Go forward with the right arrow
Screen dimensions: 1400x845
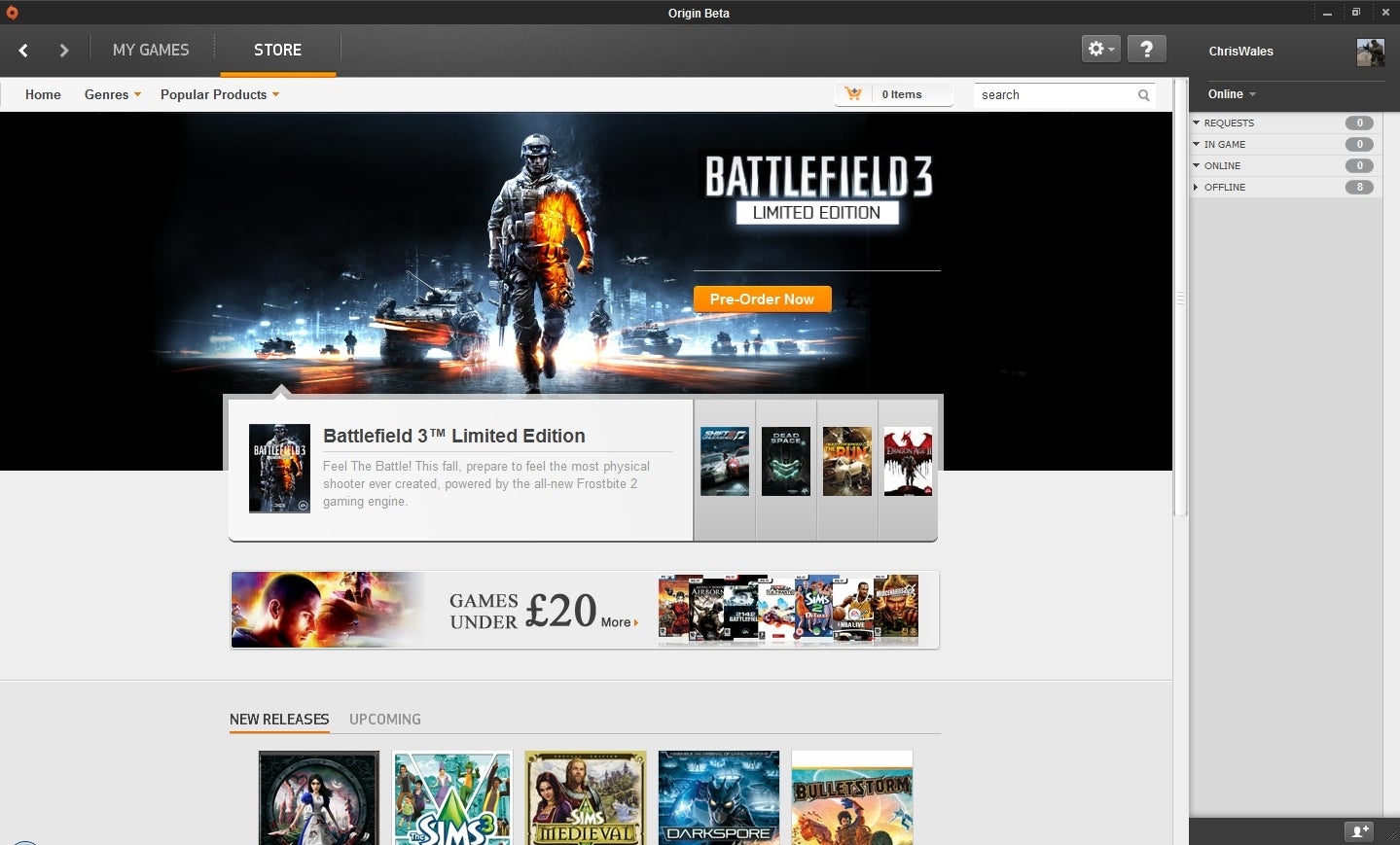pyautogui.click(x=64, y=51)
